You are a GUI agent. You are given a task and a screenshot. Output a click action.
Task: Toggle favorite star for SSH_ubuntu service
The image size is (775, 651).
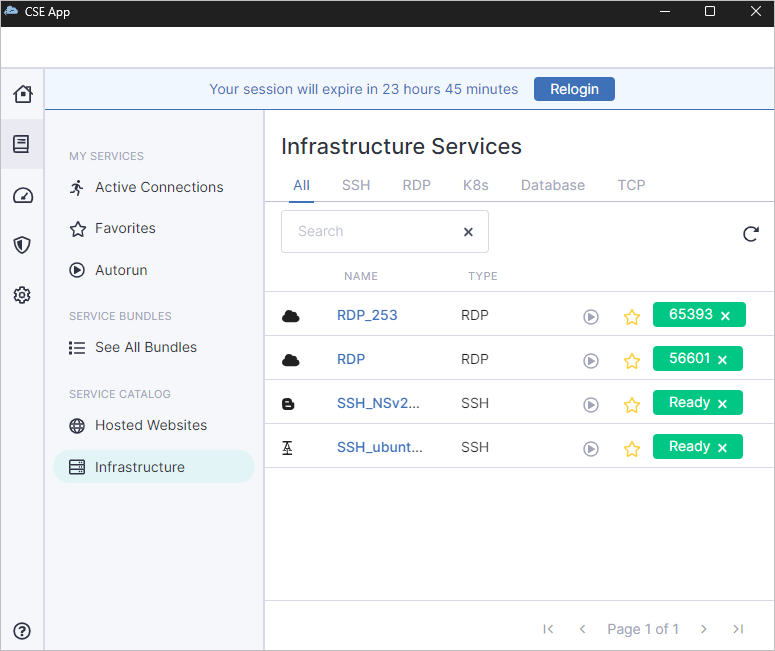631,449
